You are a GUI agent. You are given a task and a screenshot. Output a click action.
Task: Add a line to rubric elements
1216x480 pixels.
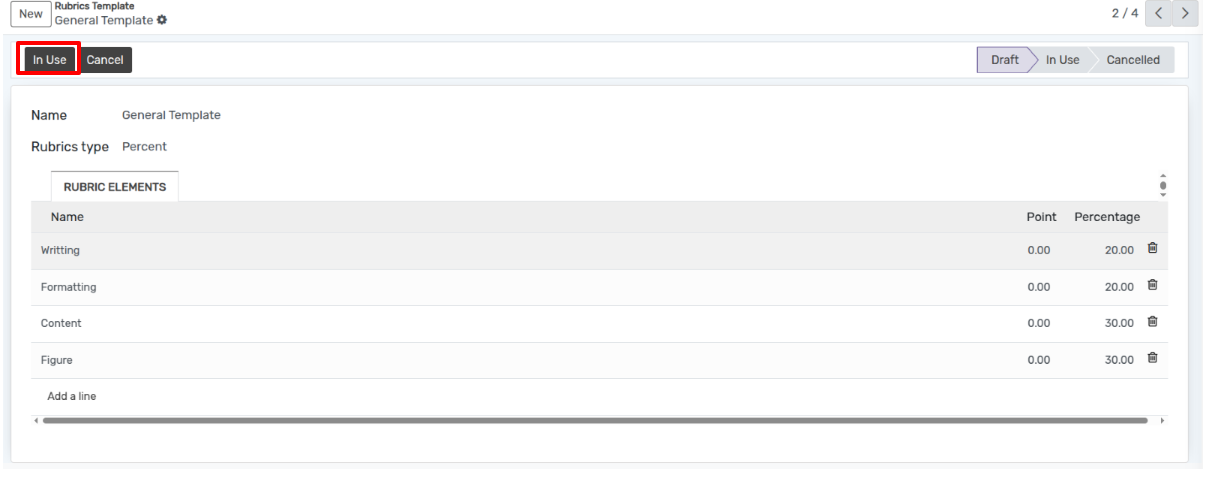point(72,396)
